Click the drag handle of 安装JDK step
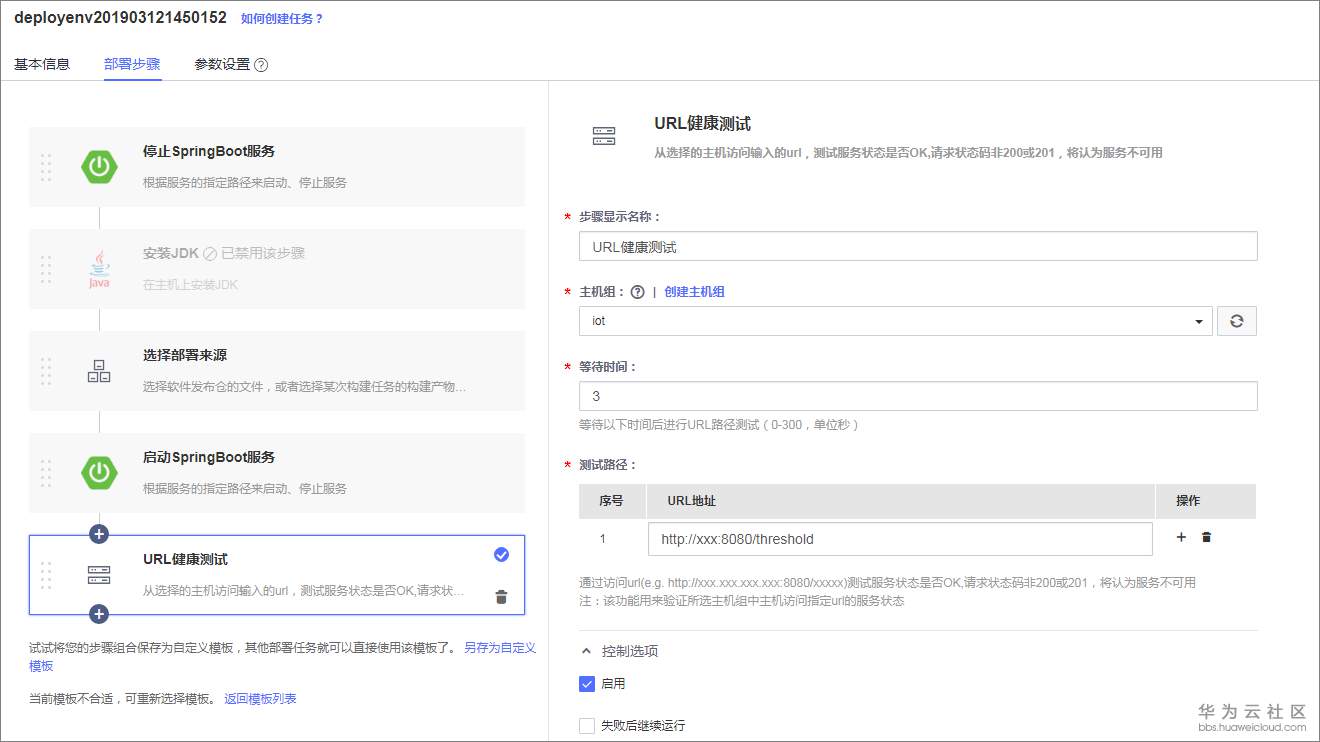The width and height of the screenshot is (1320, 742). pos(46,269)
